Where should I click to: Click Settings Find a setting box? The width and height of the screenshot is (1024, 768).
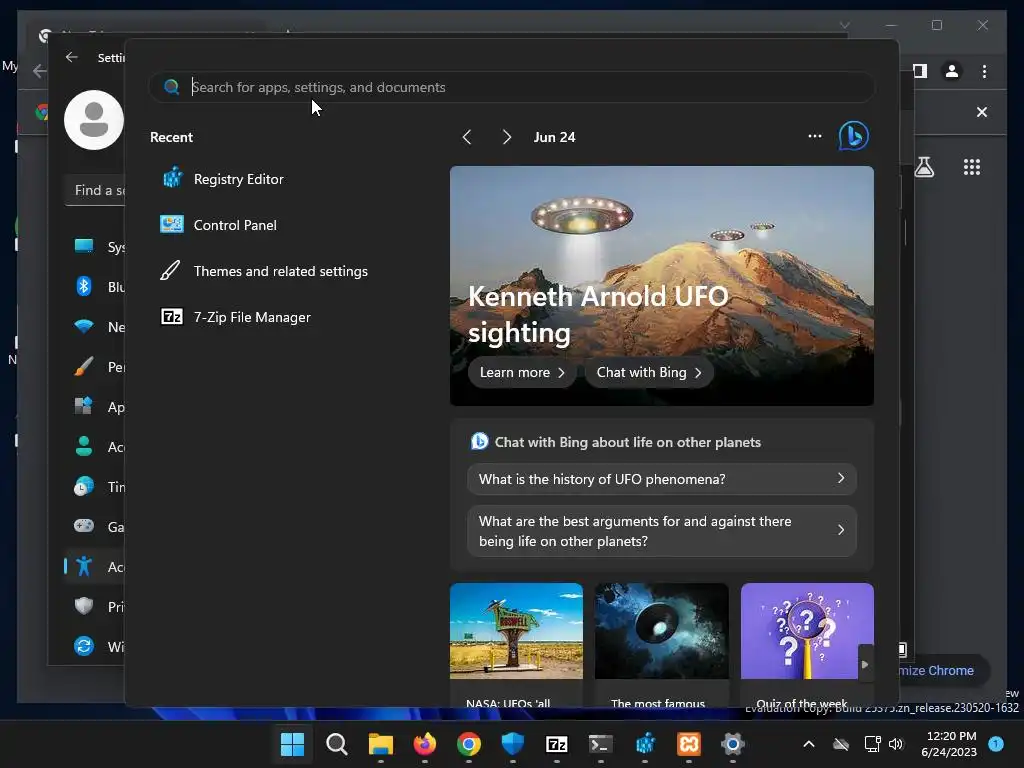(95, 190)
